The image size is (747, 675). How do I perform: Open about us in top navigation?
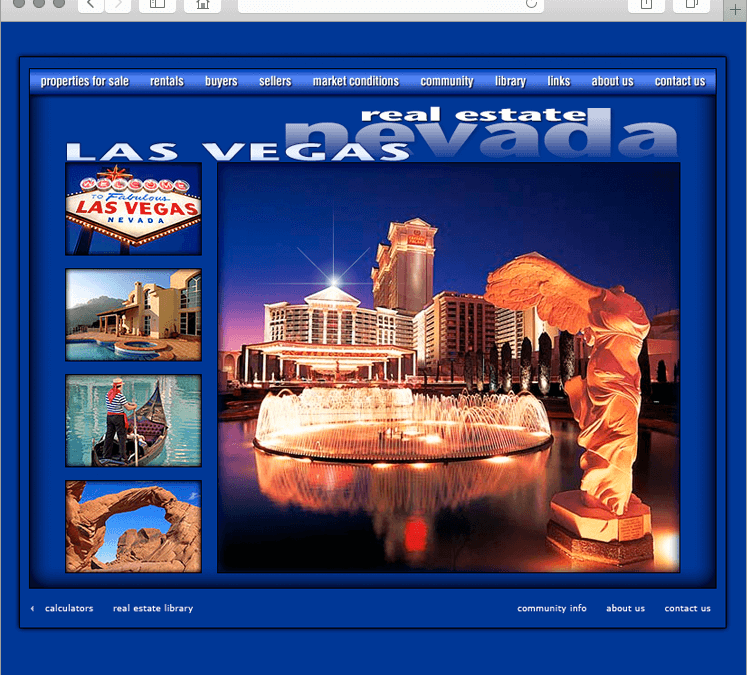coord(612,81)
